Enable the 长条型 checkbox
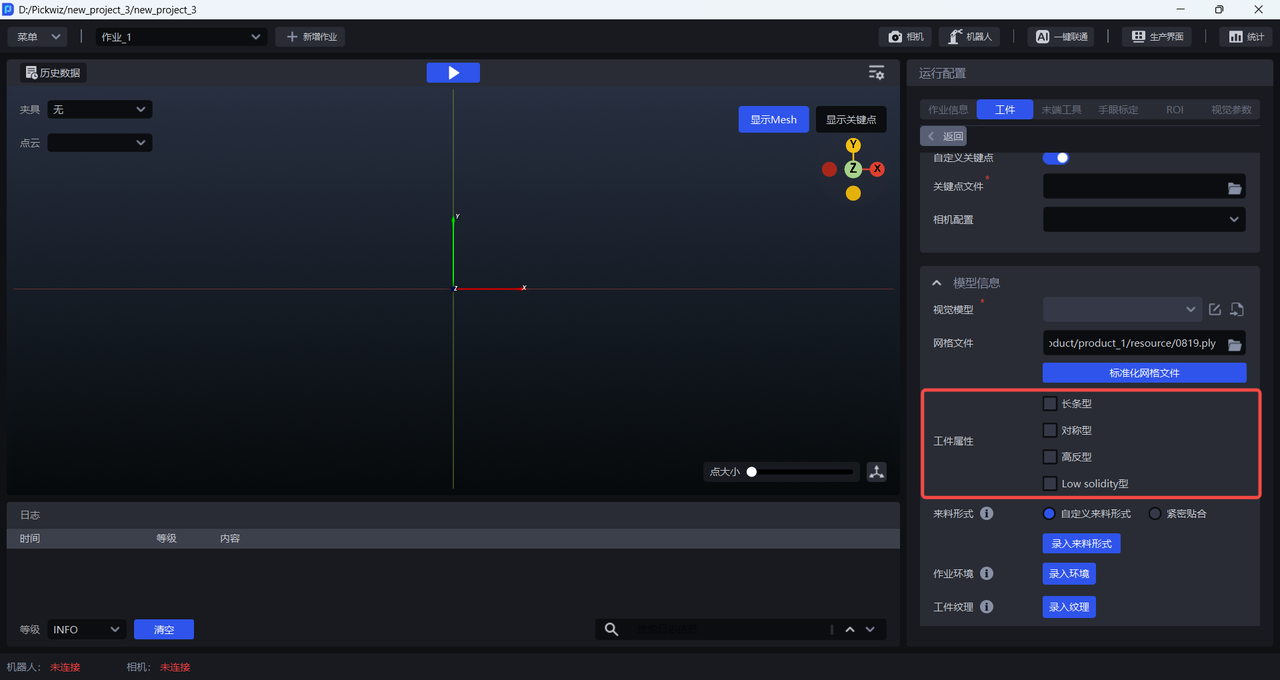Image resolution: width=1280 pixels, height=680 pixels. coord(1050,404)
